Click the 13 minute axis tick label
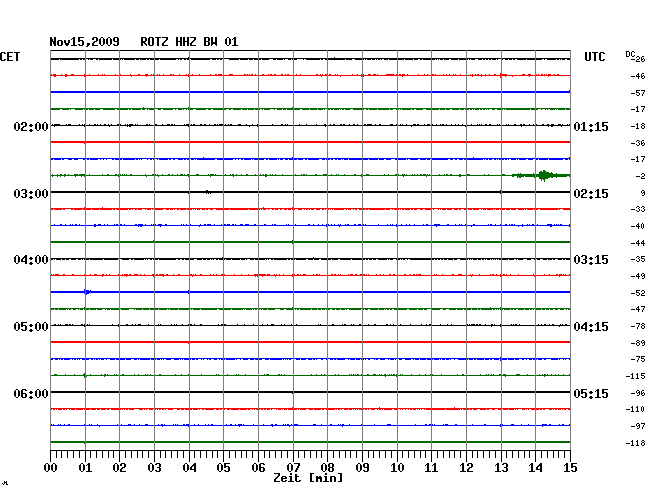The image size is (650, 494). (x=501, y=467)
